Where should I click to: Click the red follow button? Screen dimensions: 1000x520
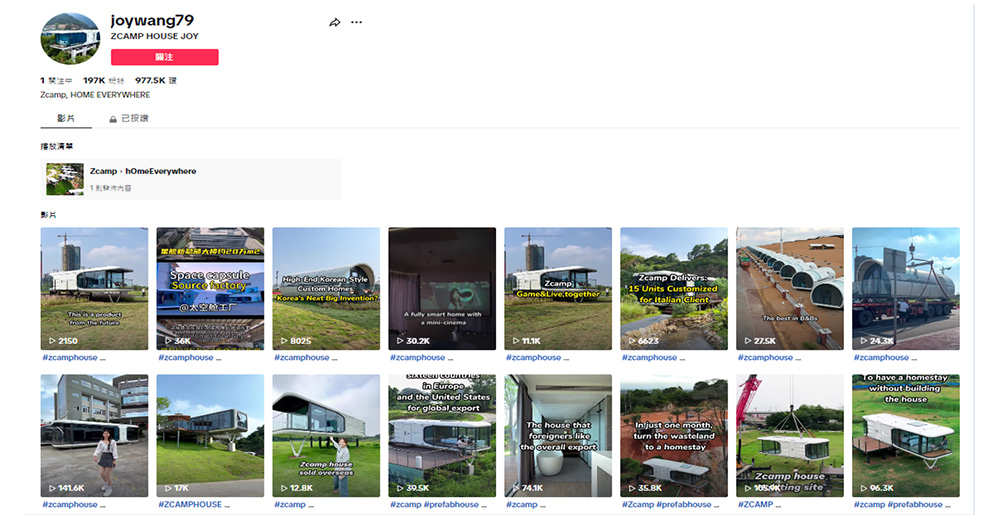click(x=165, y=57)
